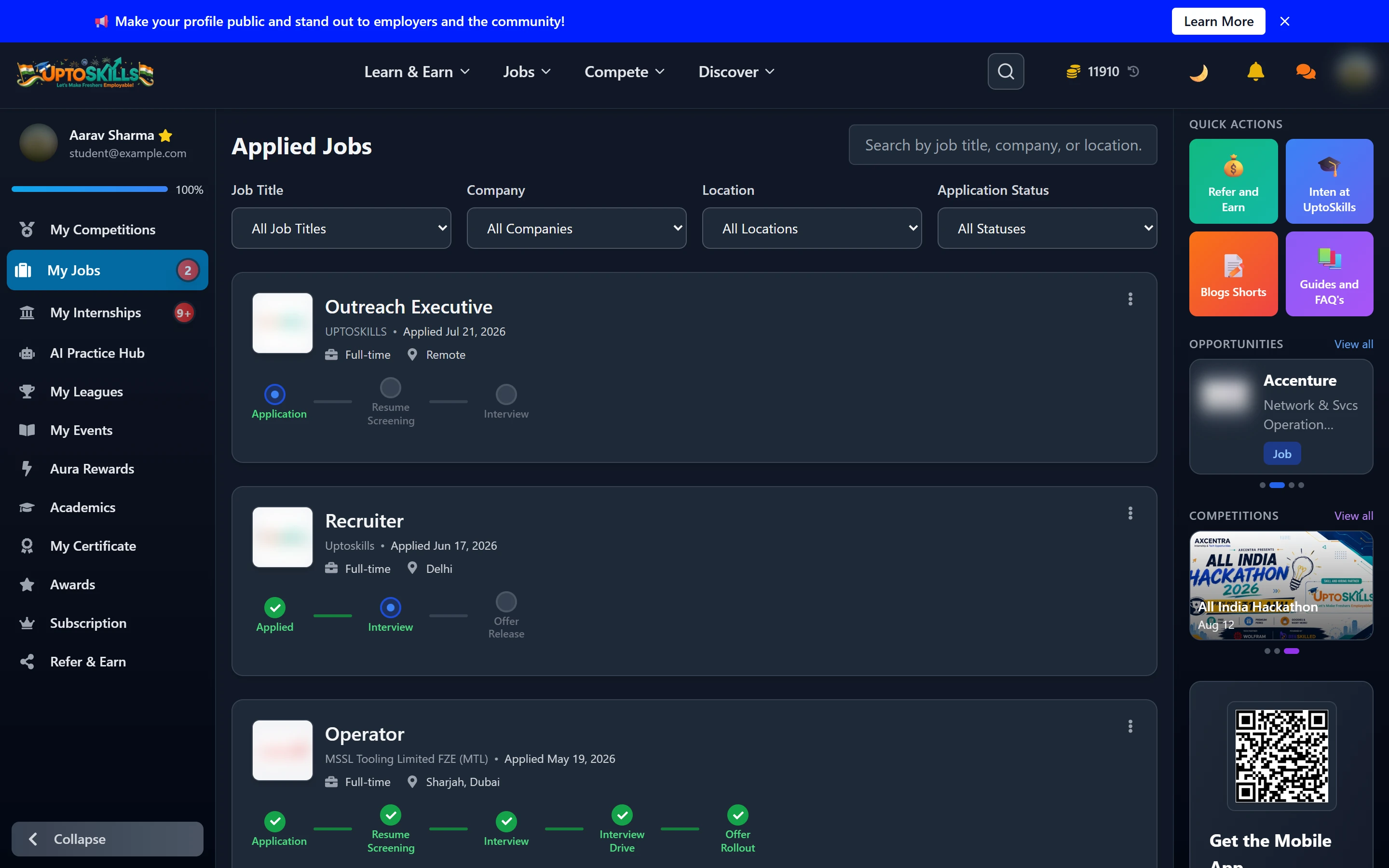Open All Job Titles dropdown
Viewport: 1389px width, 868px height.
341,228
